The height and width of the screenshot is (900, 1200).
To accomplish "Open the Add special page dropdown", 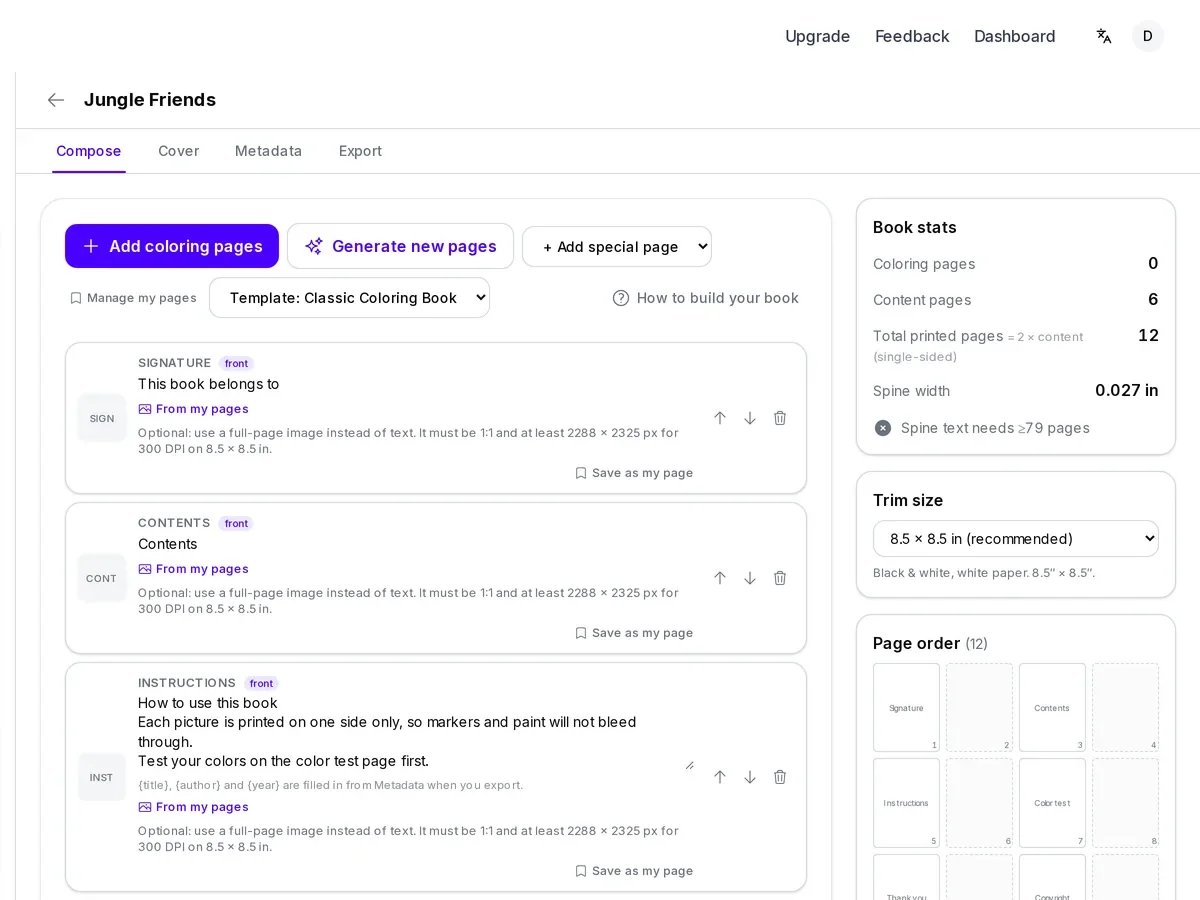I will pos(617,246).
